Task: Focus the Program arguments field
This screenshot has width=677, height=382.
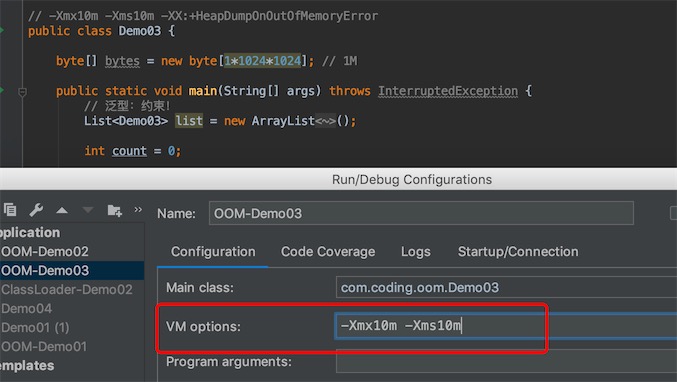Action: pyautogui.click(x=506, y=362)
